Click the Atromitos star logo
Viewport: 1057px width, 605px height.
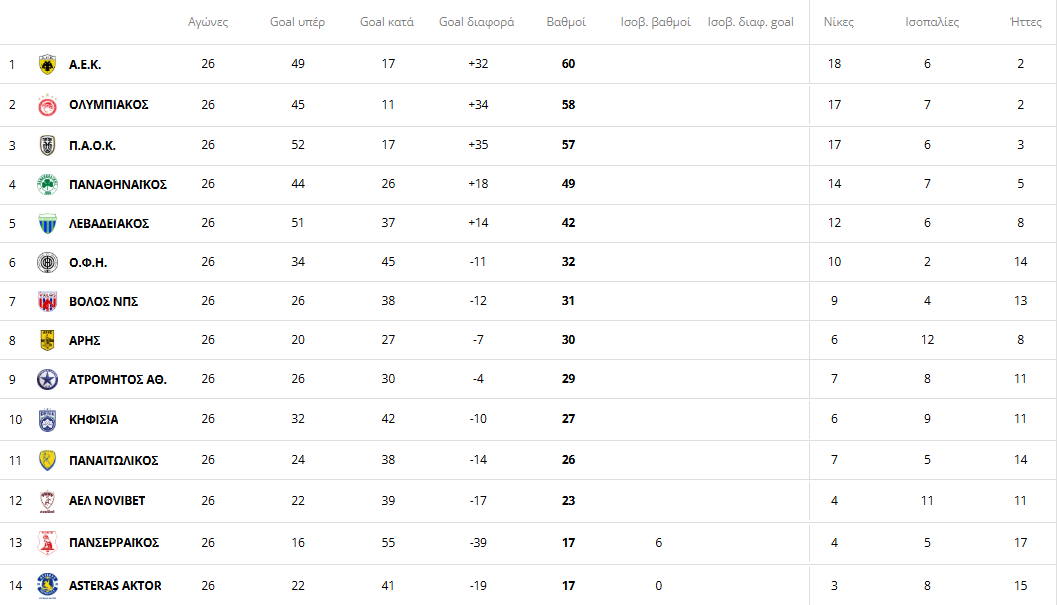[47, 380]
